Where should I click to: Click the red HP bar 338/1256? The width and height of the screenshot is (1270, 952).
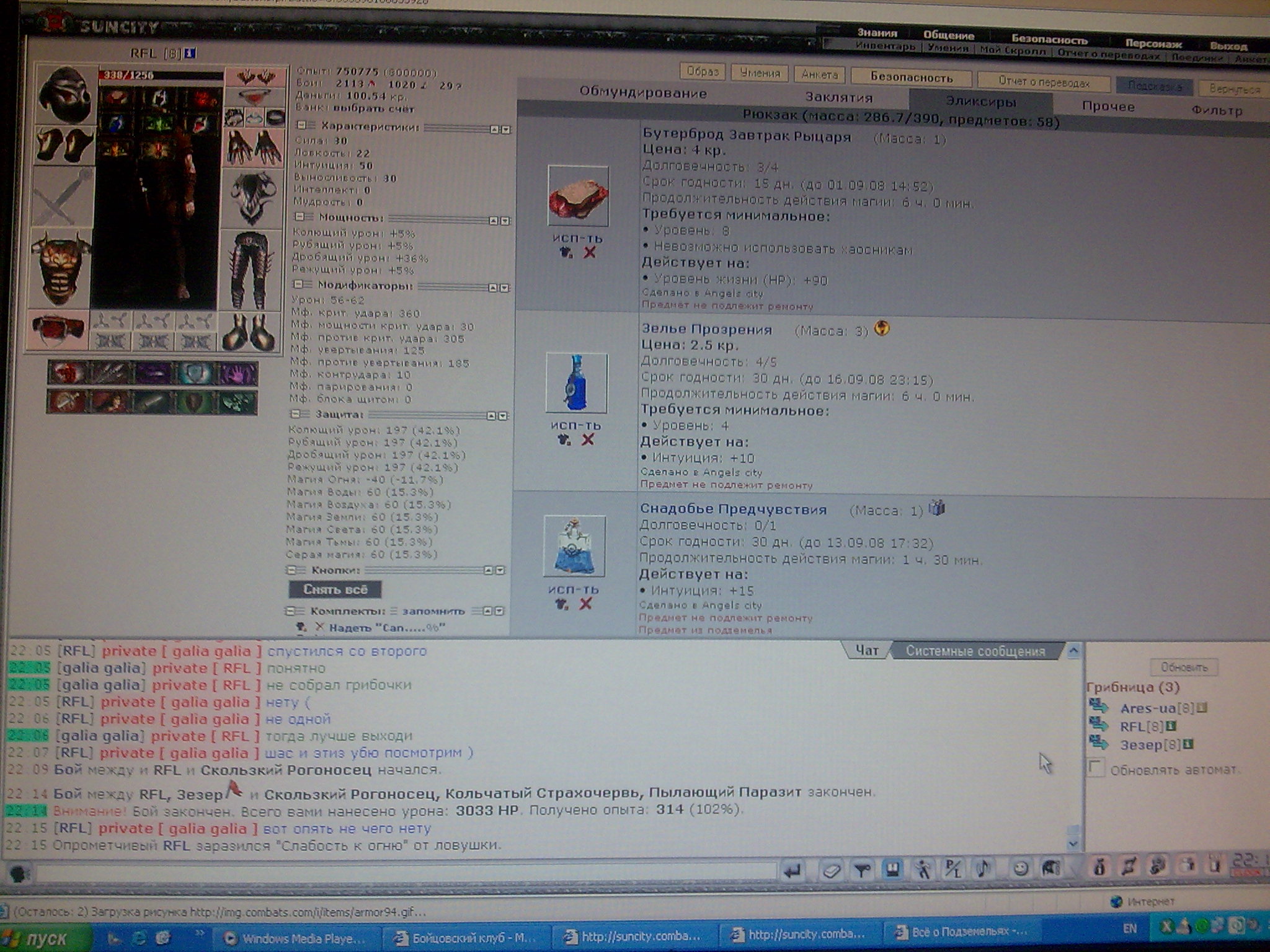pyautogui.click(x=161, y=75)
